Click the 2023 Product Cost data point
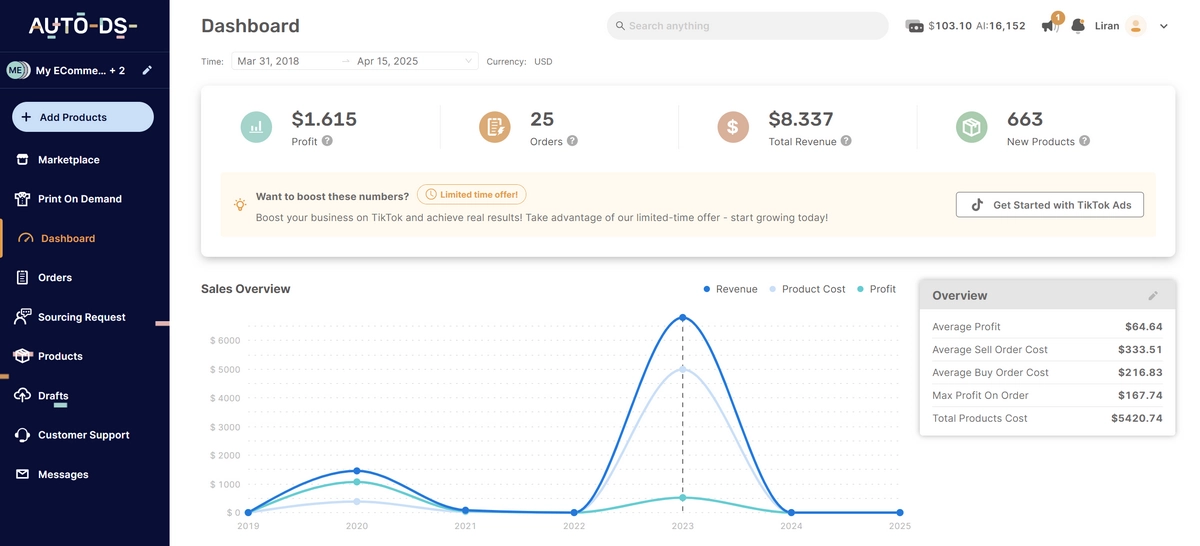Image resolution: width=1200 pixels, height=546 pixels. tap(683, 369)
